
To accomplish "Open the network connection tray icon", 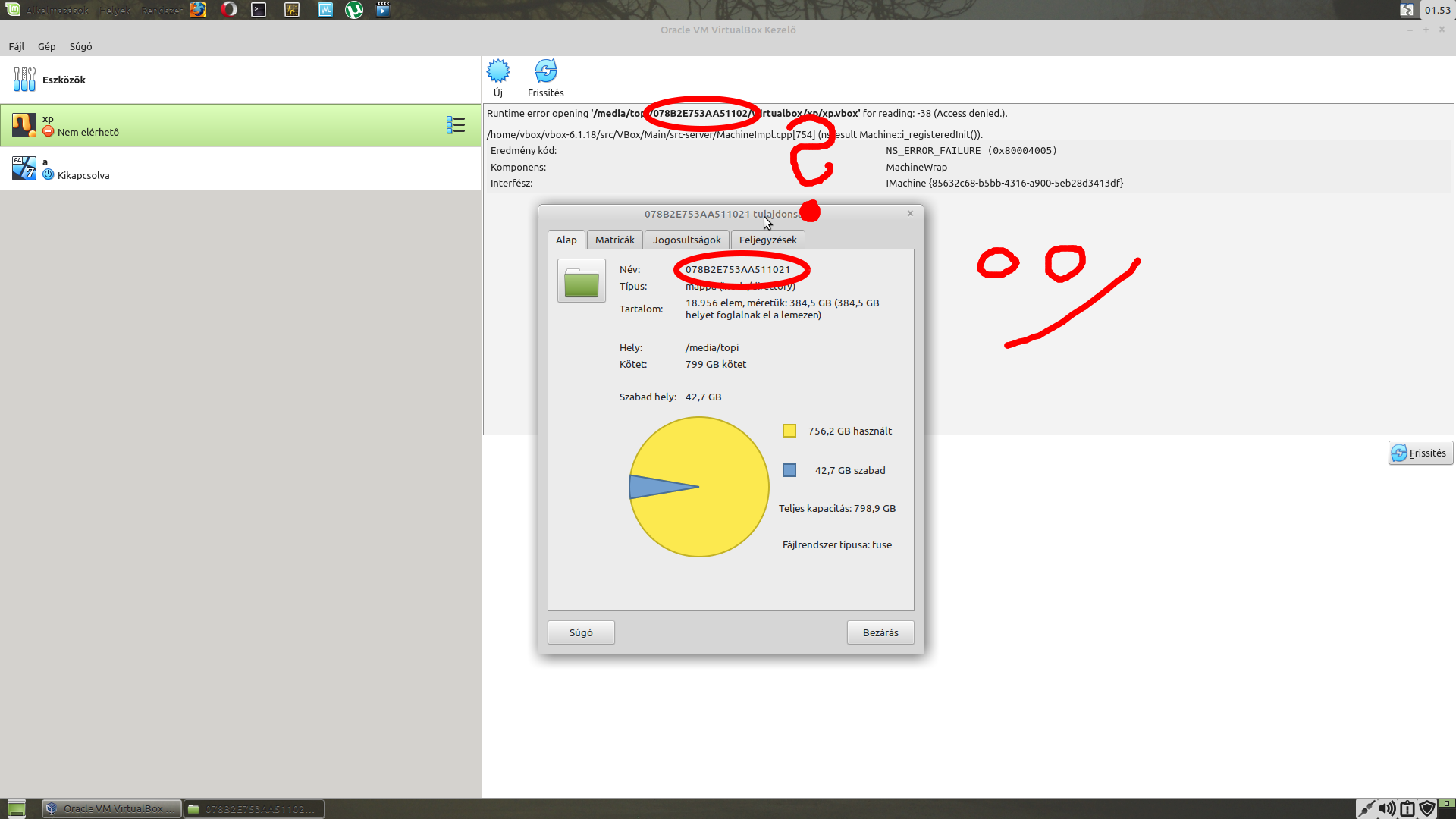I will tap(1367, 808).
